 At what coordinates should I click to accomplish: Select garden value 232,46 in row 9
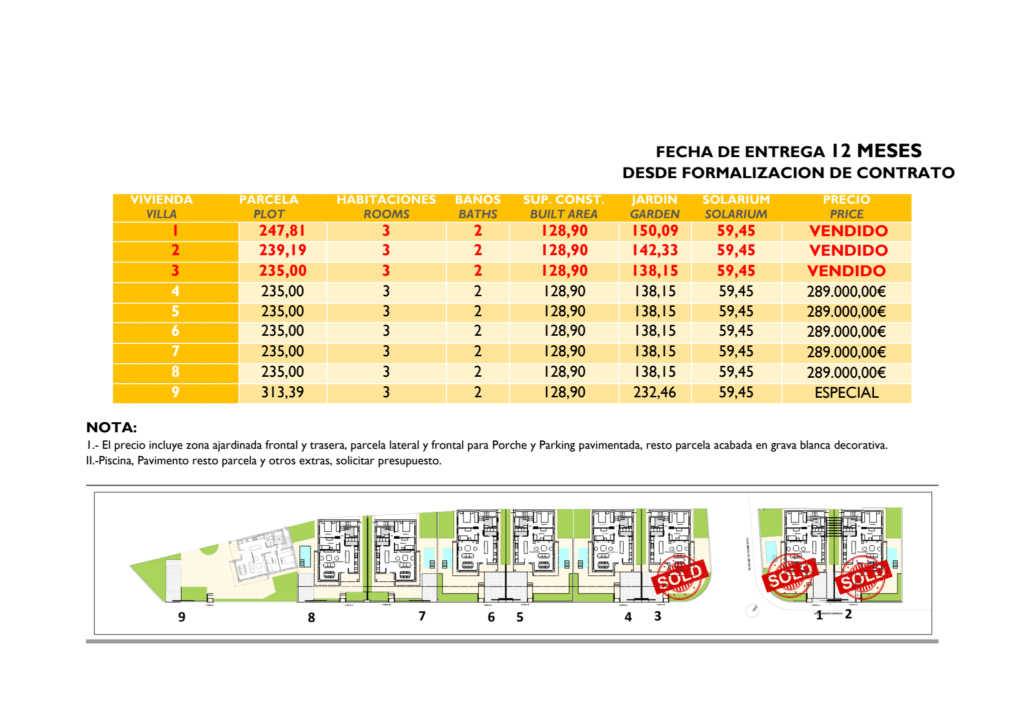coord(654,393)
